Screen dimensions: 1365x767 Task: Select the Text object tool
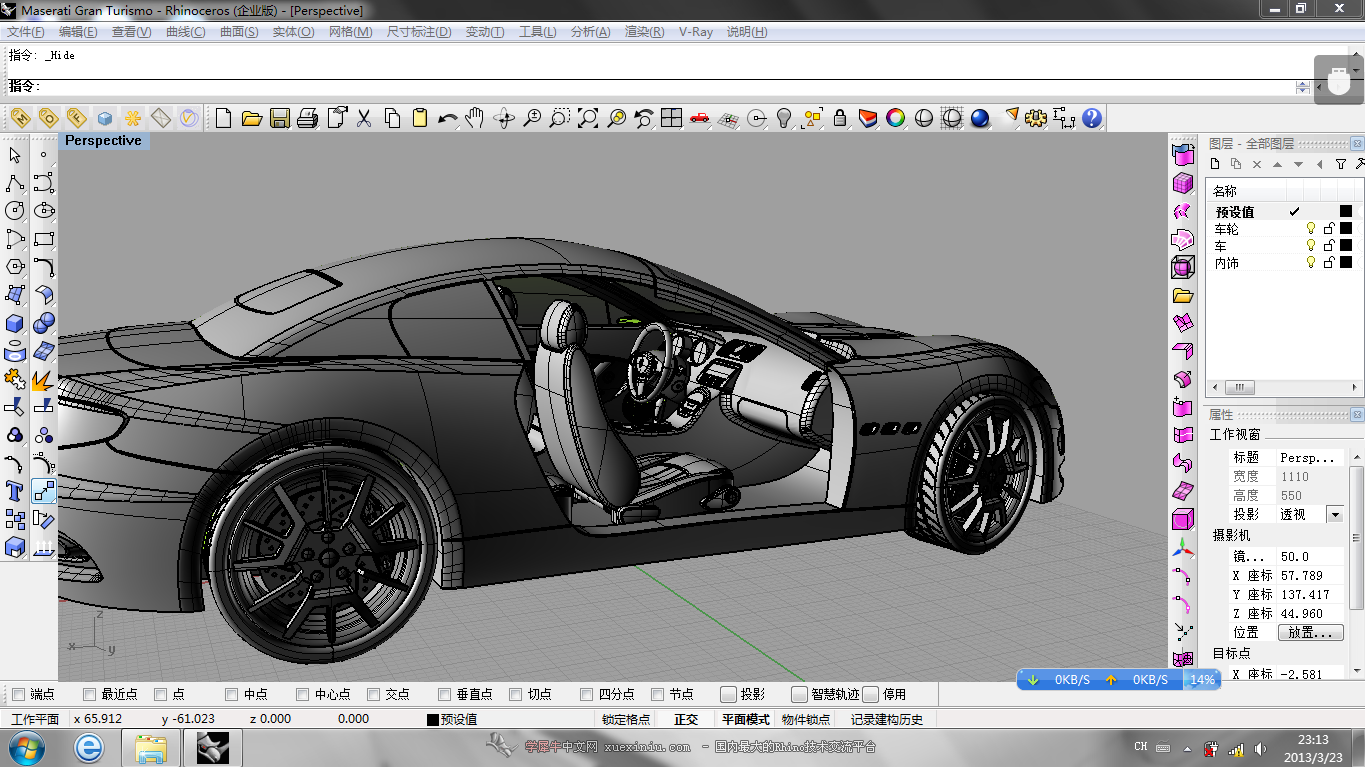(x=15, y=491)
